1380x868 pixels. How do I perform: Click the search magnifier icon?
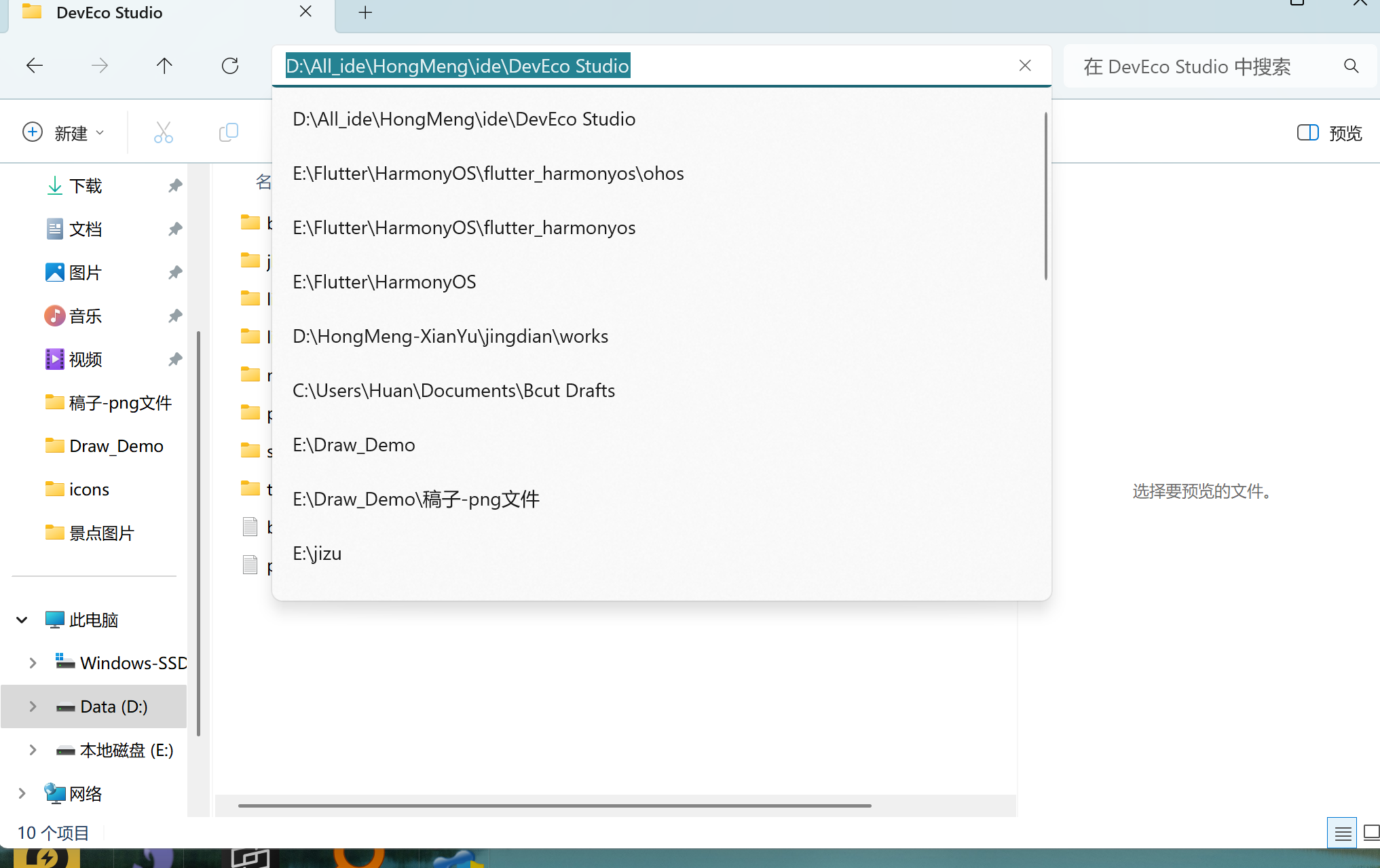point(1351,66)
